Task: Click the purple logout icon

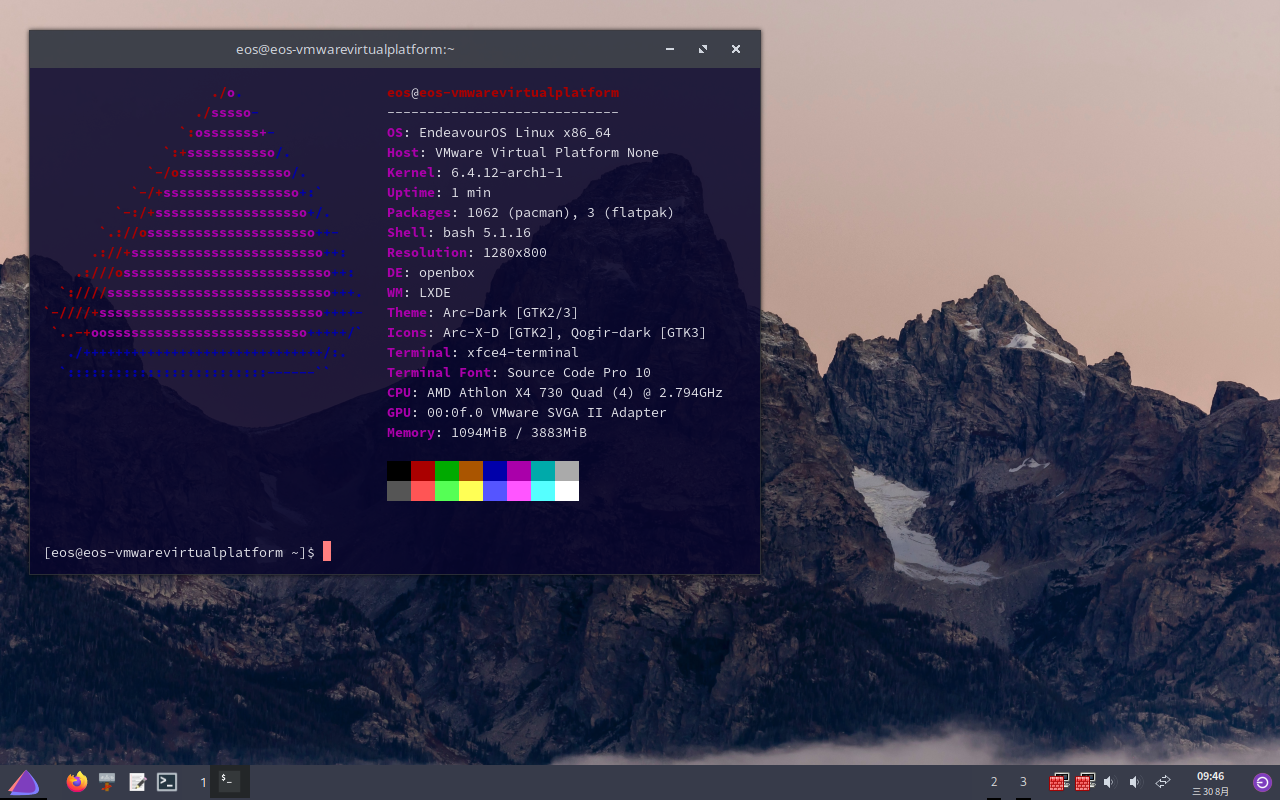Action: tap(1262, 782)
